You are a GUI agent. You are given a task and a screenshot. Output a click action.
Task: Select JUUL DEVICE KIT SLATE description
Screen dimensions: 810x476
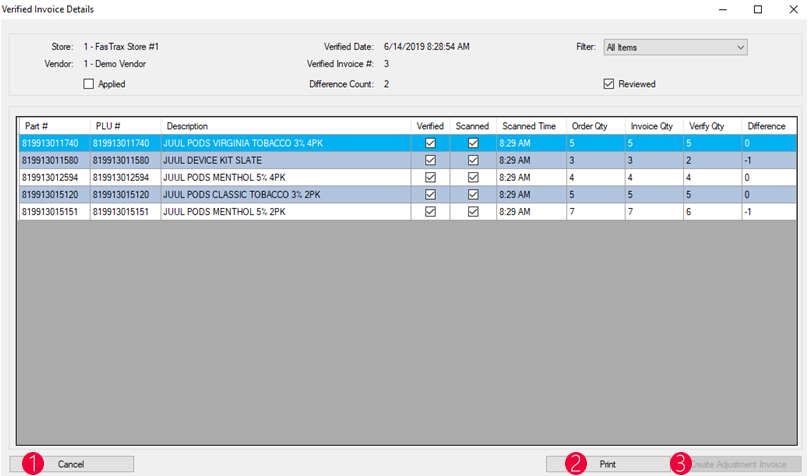[x=286, y=160]
